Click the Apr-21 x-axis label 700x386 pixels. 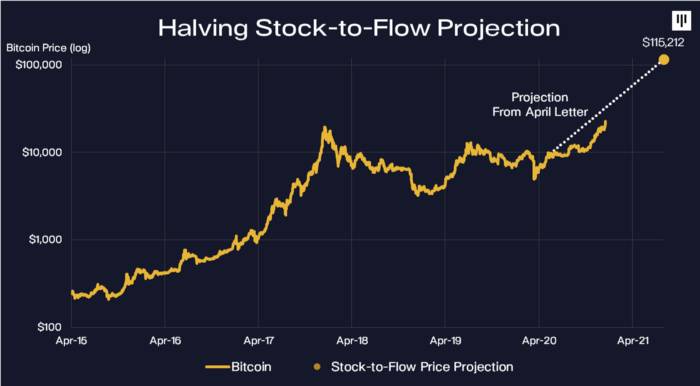(x=633, y=341)
